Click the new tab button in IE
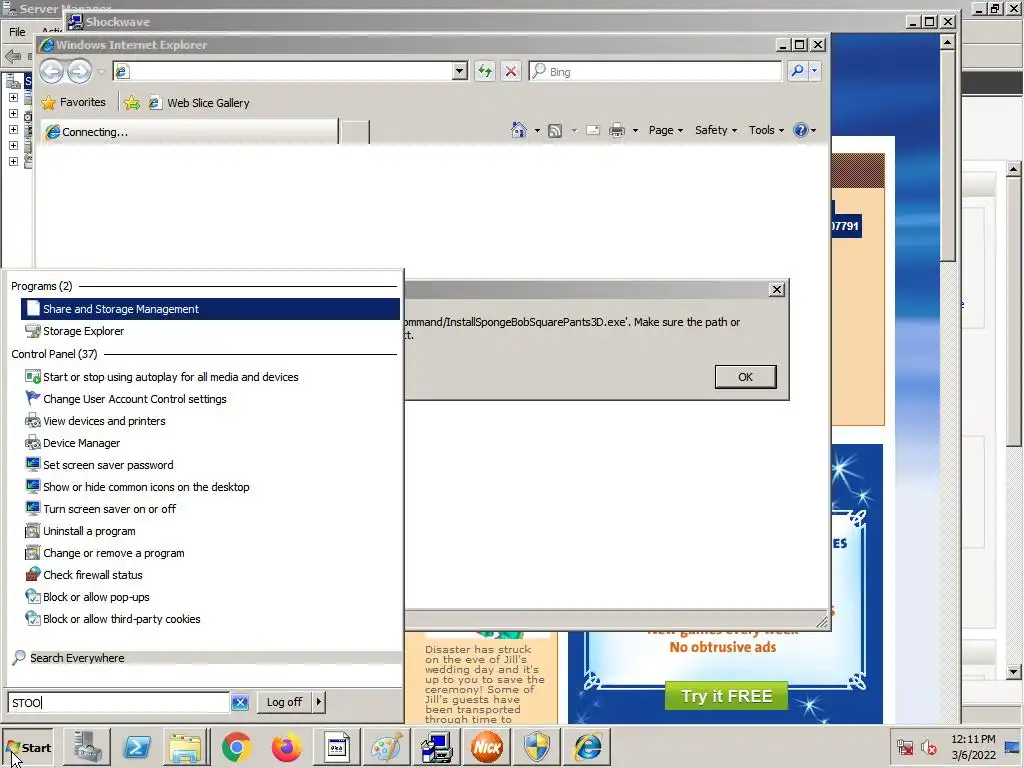Screen dimensions: 1024x768 click(x=355, y=132)
